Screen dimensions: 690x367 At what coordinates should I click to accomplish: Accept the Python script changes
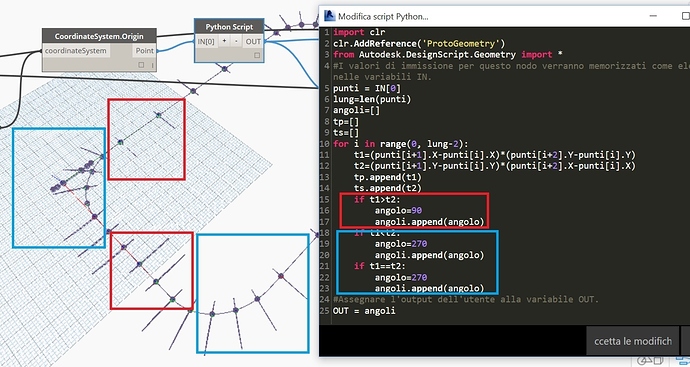pyautogui.click(x=633, y=341)
